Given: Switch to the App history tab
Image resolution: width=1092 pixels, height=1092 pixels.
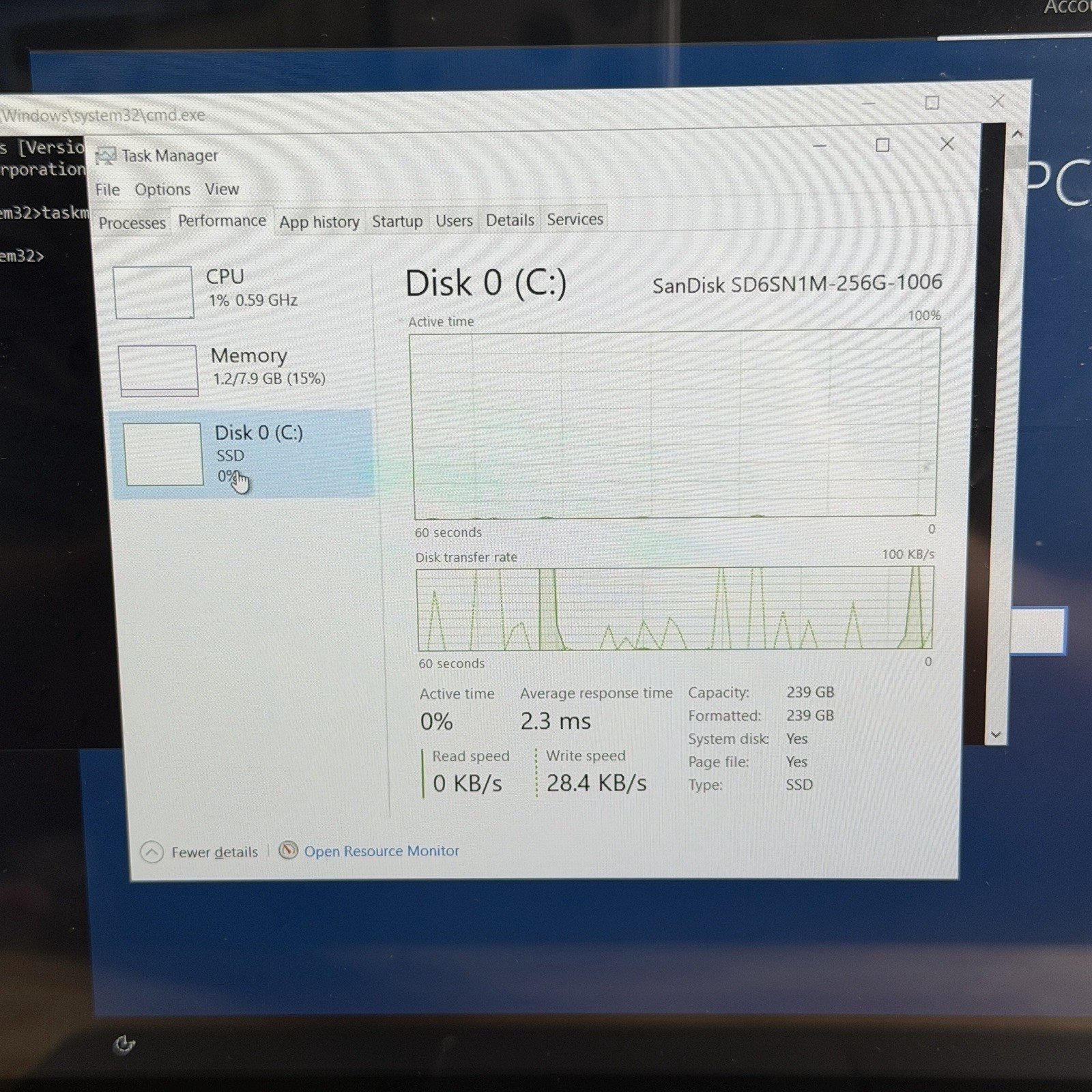Looking at the screenshot, I should tap(319, 222).
